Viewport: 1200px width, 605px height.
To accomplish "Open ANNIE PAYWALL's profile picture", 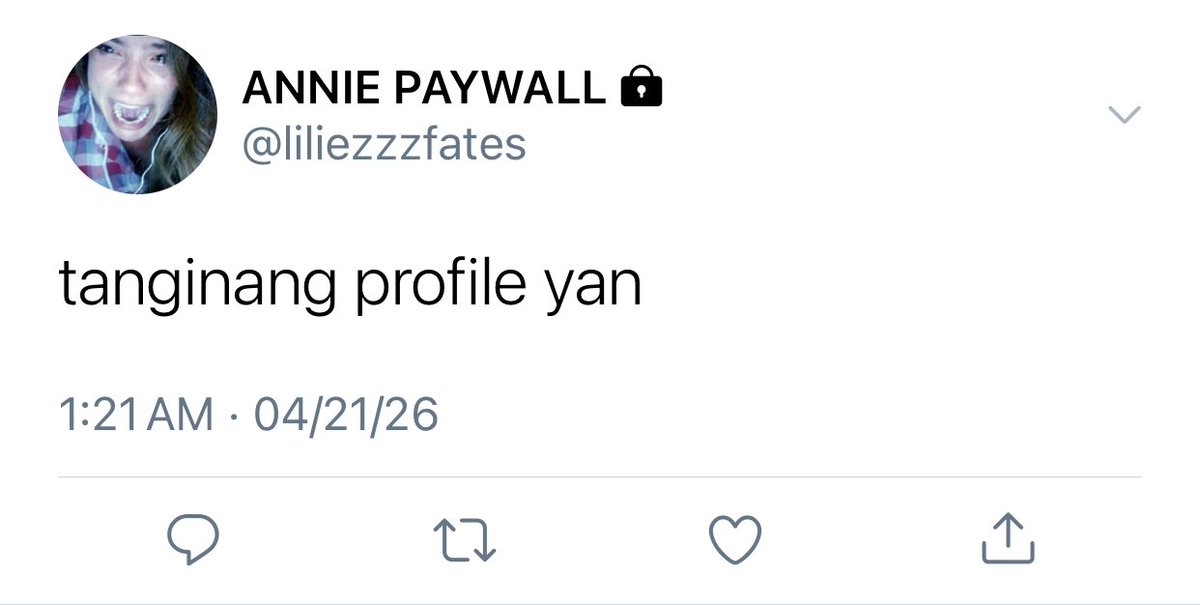I will click(137, 115).
